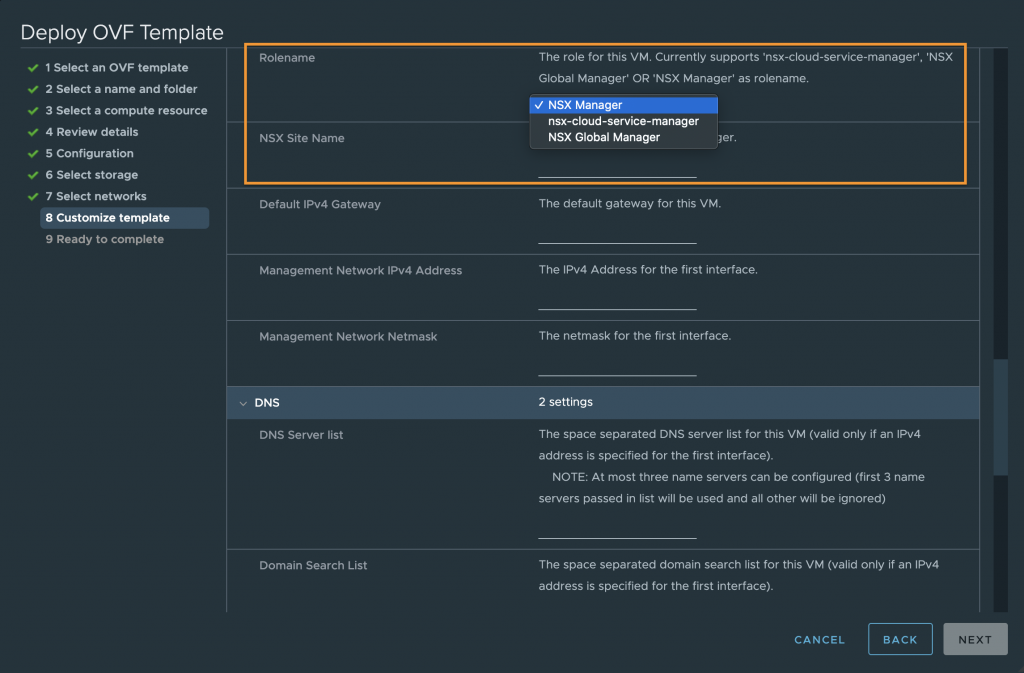Select step 8 Customize template
Viewport: 1024px width, 673px height.
click(125, 218)
